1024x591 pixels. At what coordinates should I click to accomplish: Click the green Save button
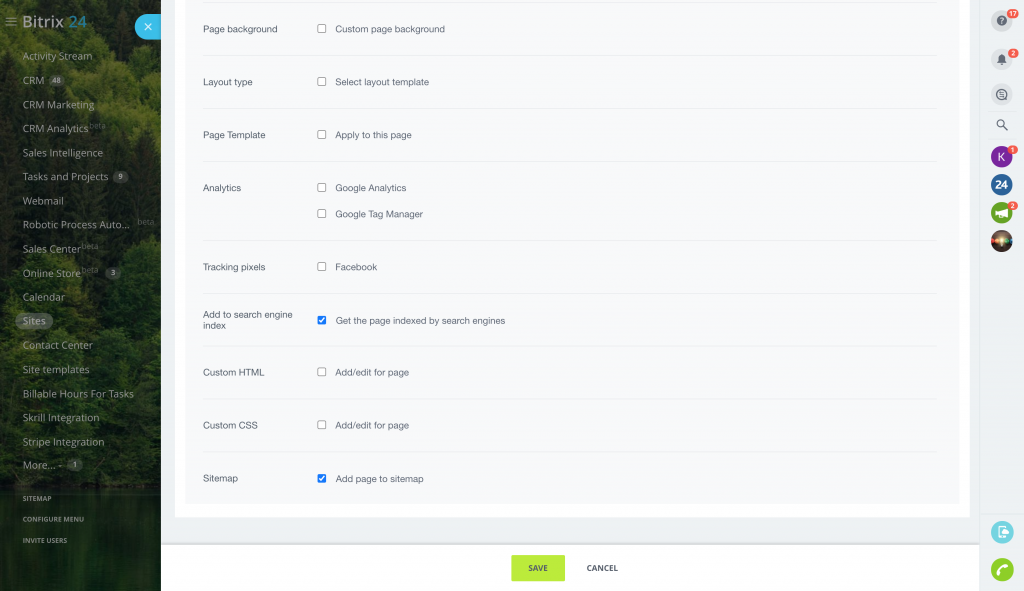[538, 568]
